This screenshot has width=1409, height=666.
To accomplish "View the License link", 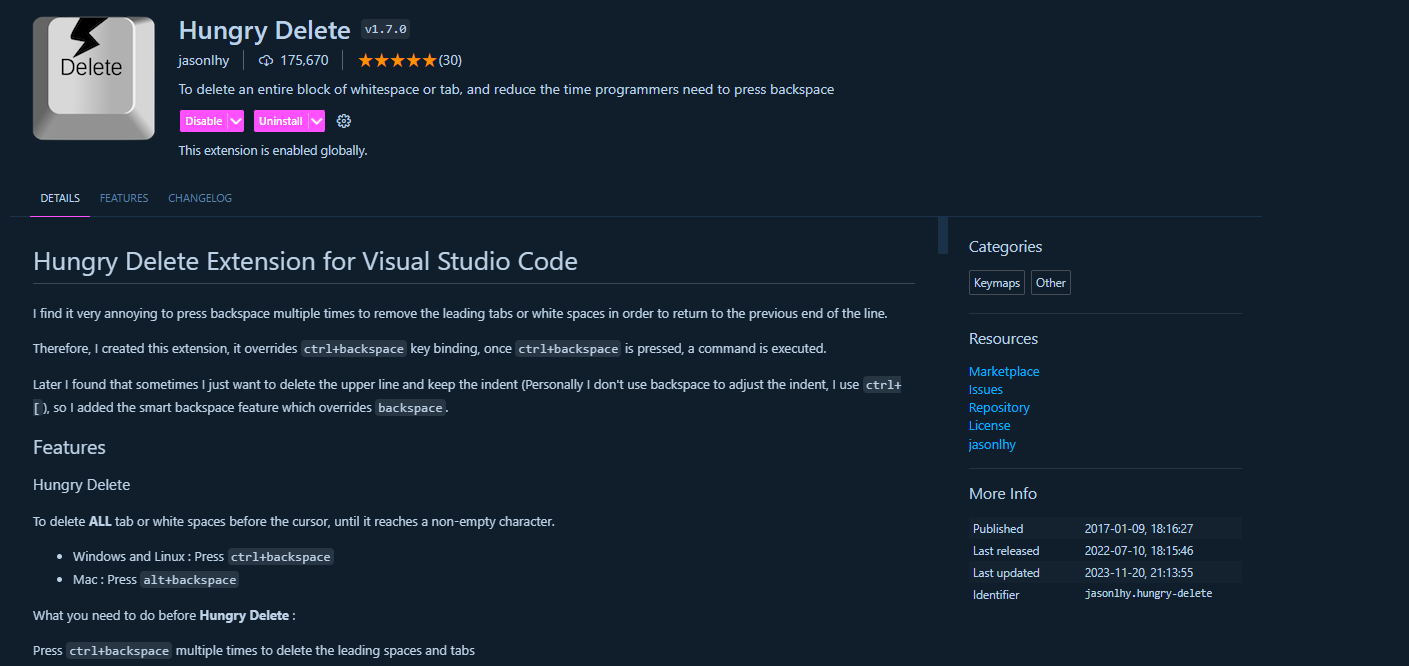I will click(989, 425).
